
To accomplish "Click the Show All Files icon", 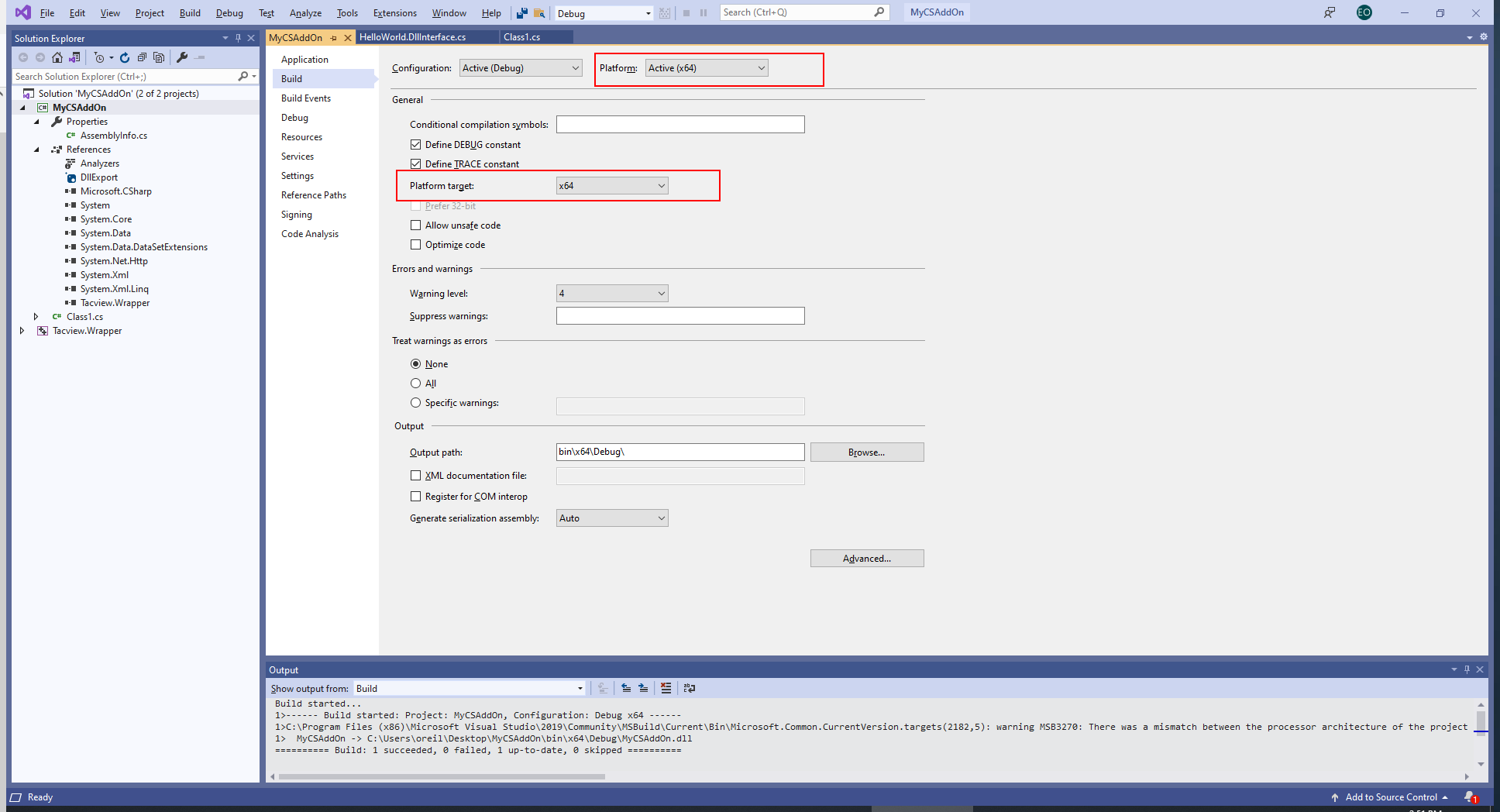I will pyautogui.click(x=159, y=57).
